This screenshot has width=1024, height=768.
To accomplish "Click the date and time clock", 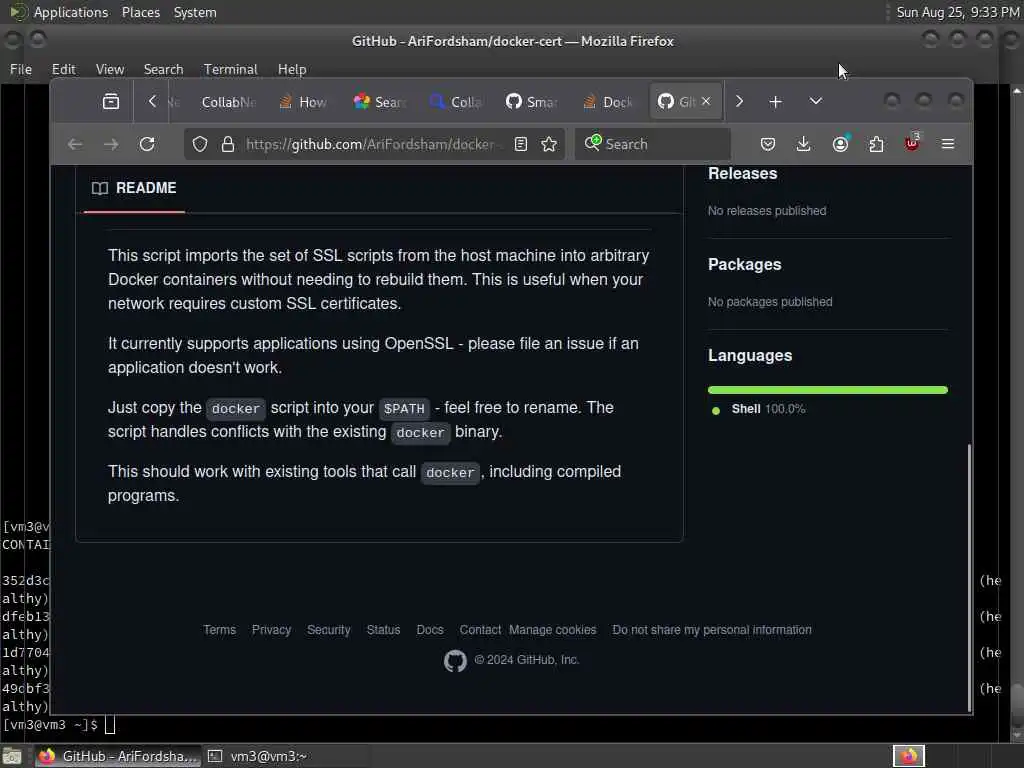I will 957,12.
